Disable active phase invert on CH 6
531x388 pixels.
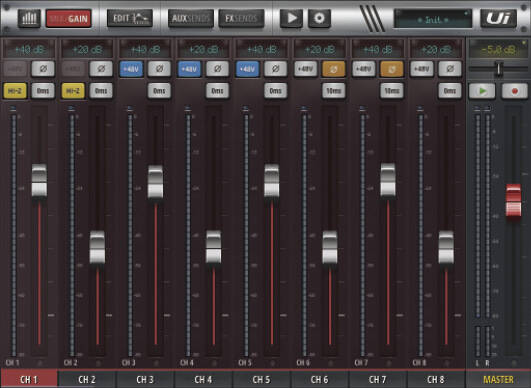click(334, 69)
